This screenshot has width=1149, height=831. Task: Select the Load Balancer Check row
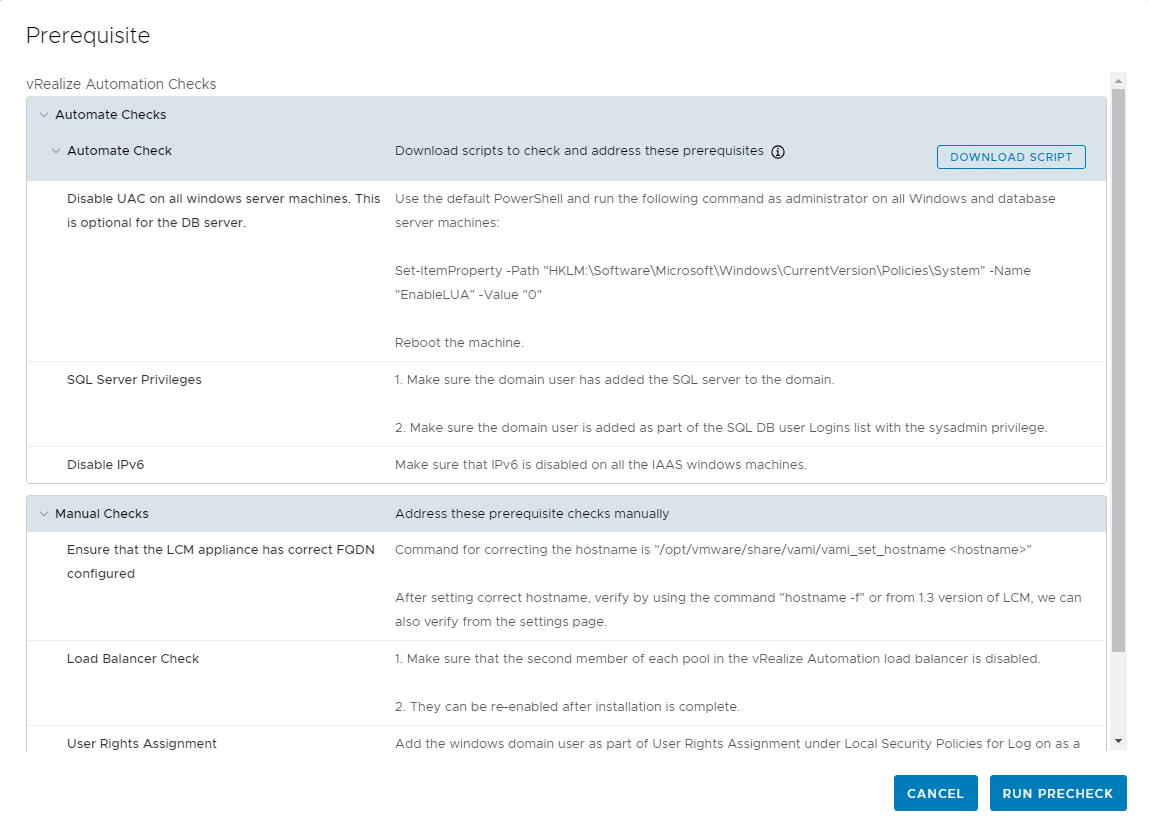pyautogui.click(x=133, y=659)
